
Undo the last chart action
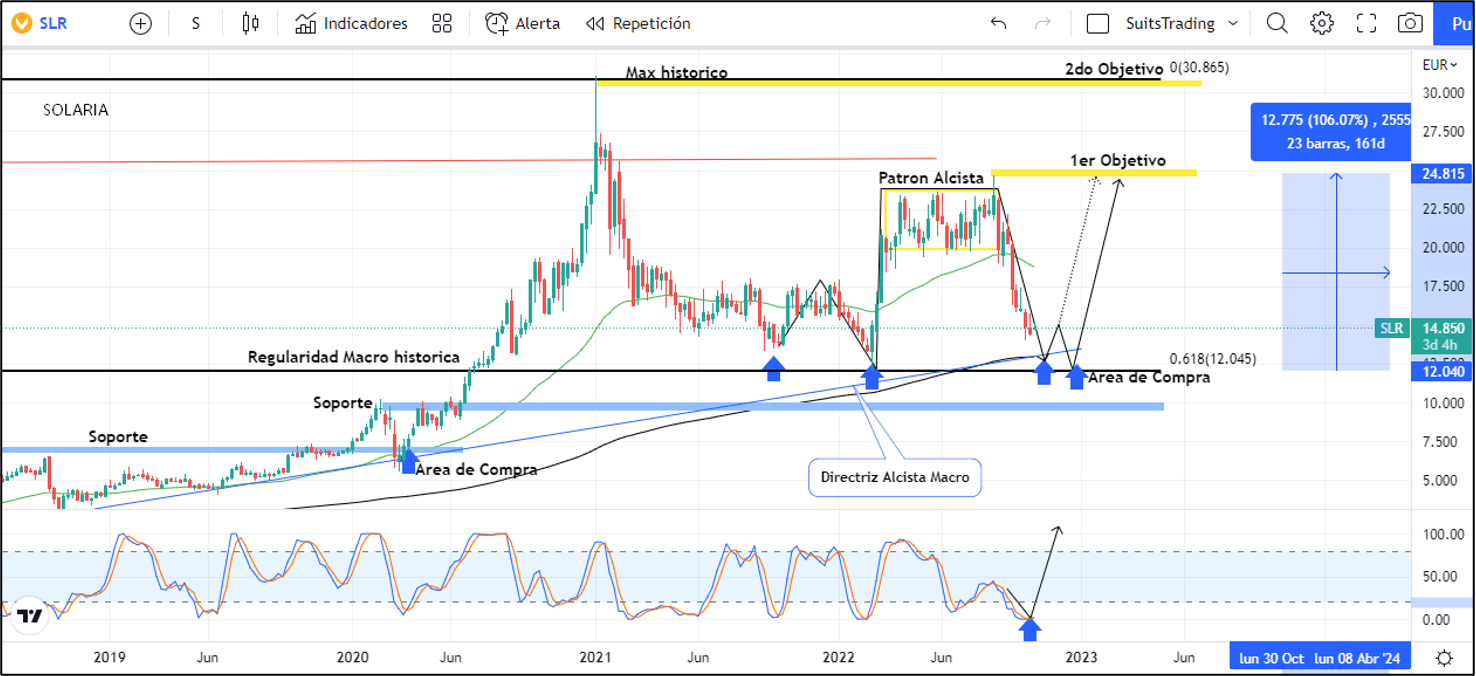(x=998, y=23)
